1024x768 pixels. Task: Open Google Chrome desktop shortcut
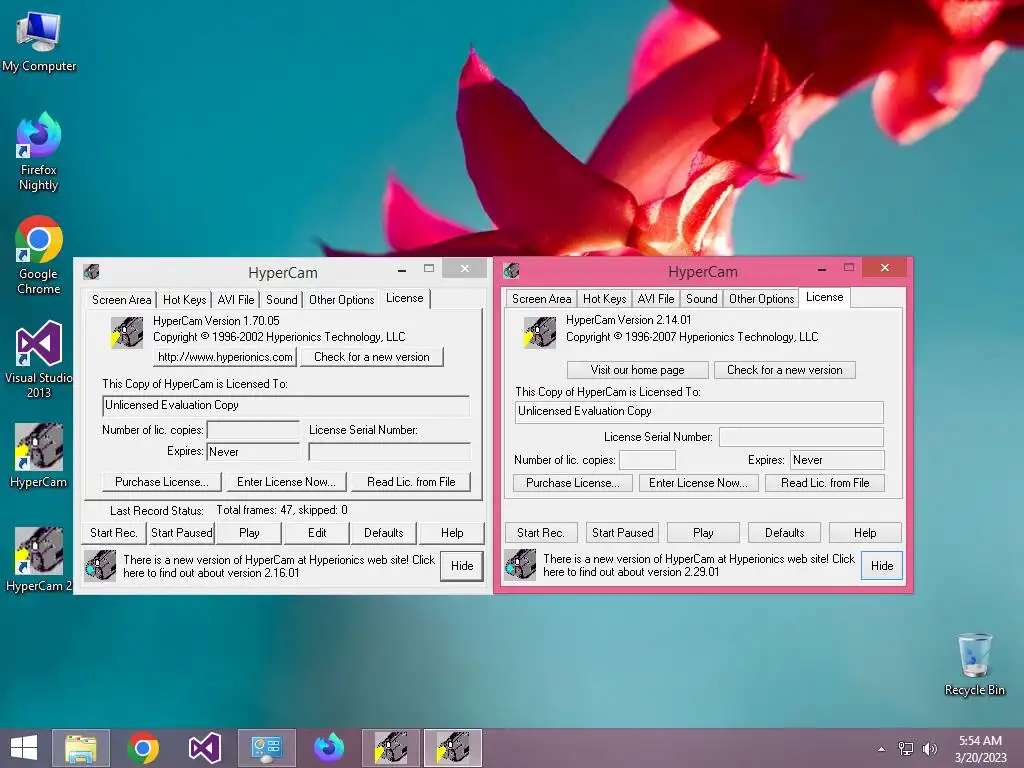coord(39,255)
